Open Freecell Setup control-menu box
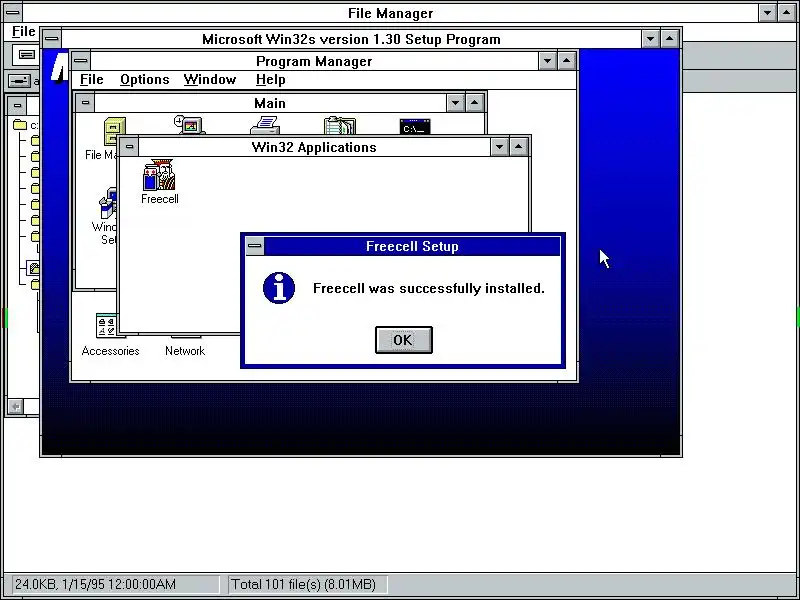Viewport: 800px width, 600px height. [x=255, y=246]
